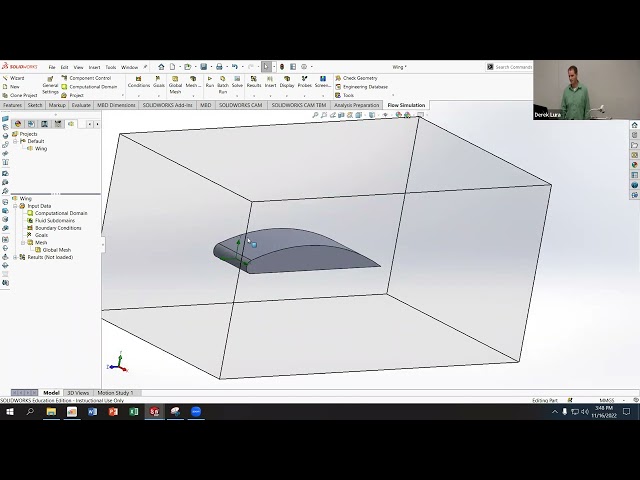Click the Home icon in top toolbar
The width and height of the screenshot is (640, 480).
tap(161, 67)
